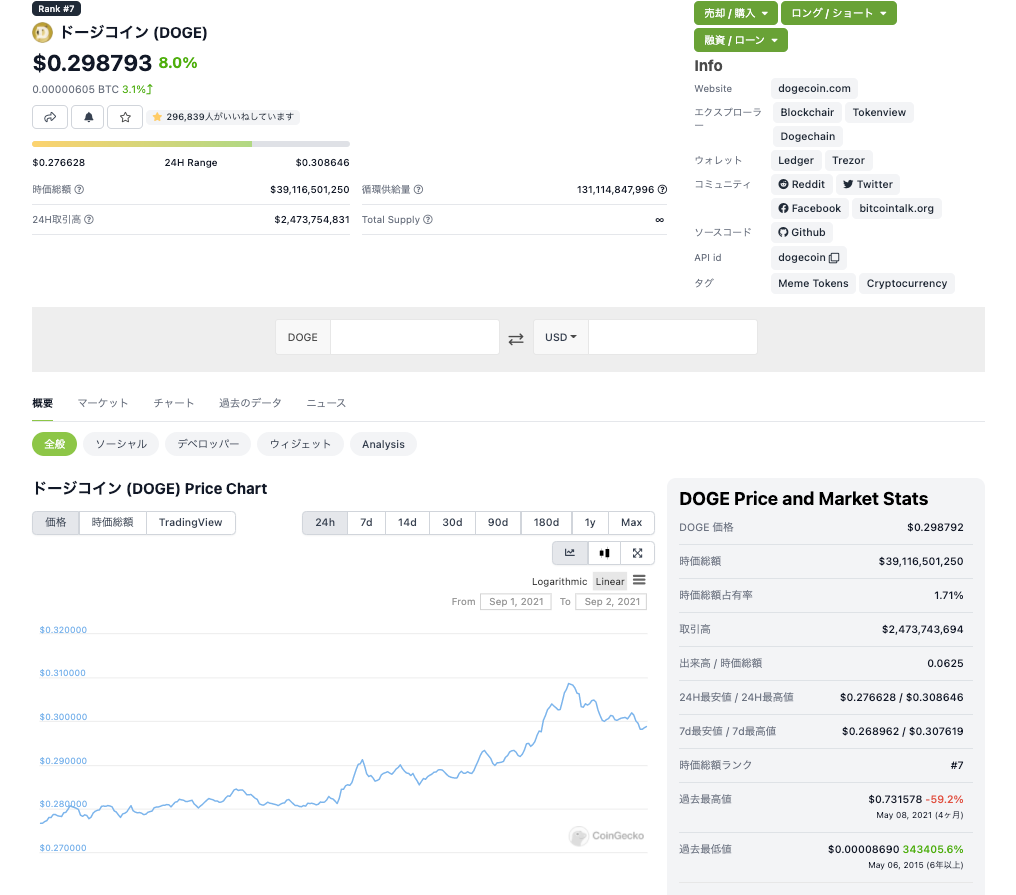
Task: Open the USD currency selector
Action: coord(561,337)
